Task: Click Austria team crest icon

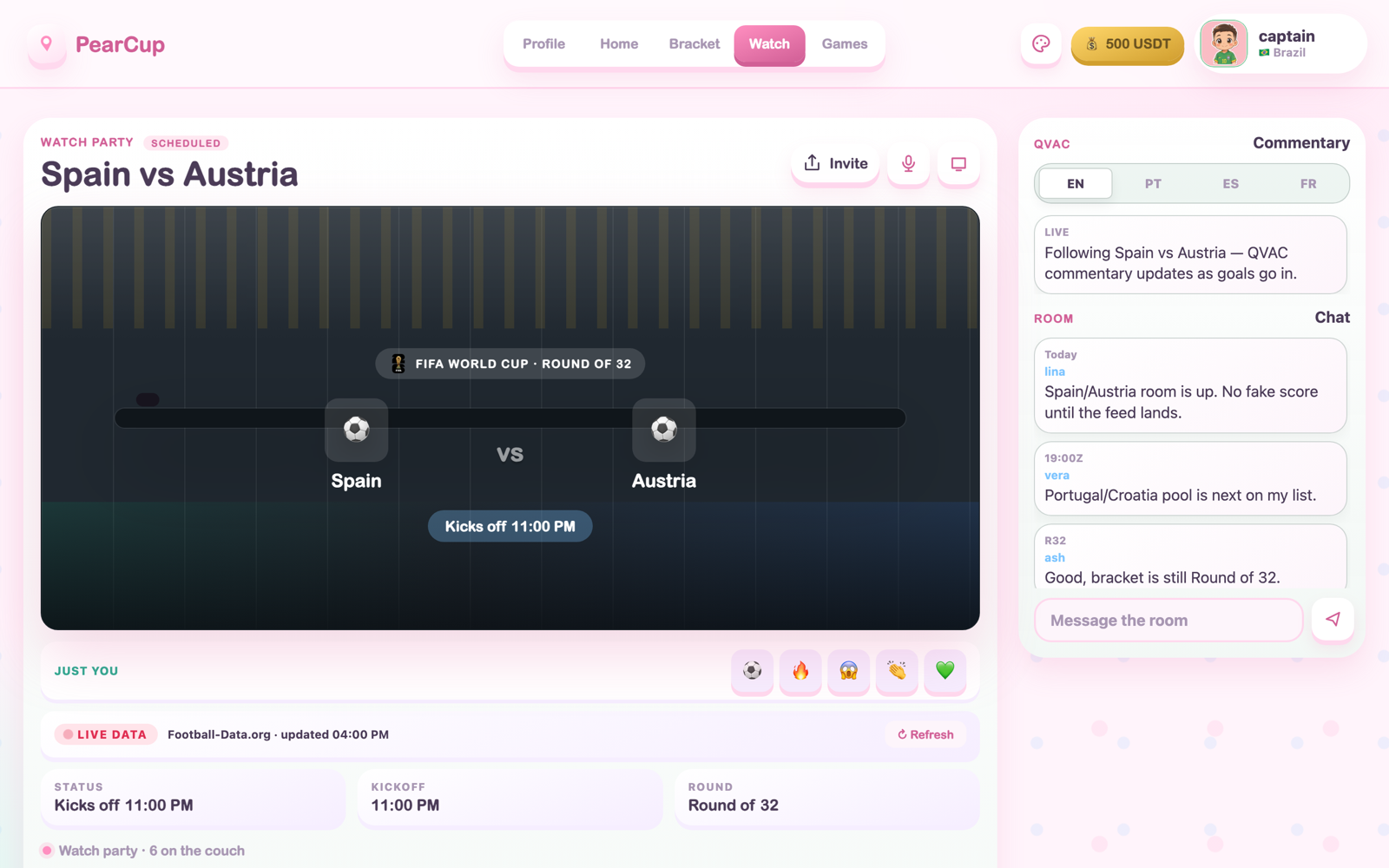Action: tap(664, 430)
